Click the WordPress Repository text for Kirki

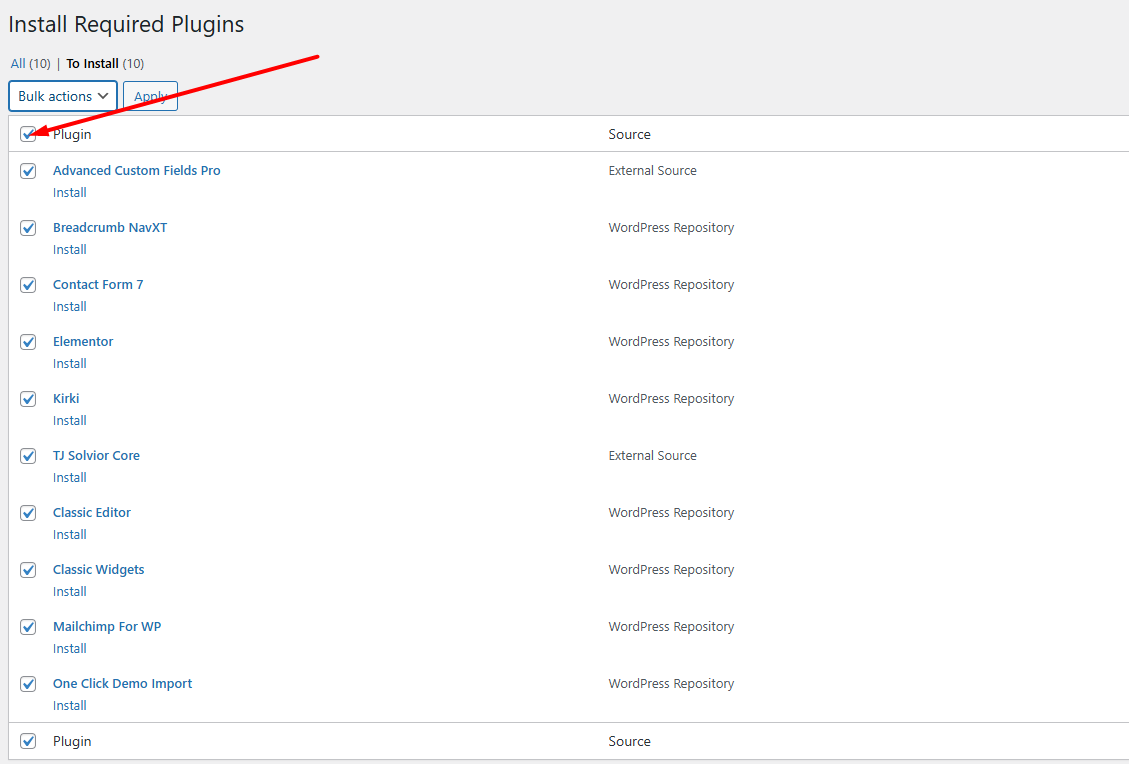pos(671,398)
